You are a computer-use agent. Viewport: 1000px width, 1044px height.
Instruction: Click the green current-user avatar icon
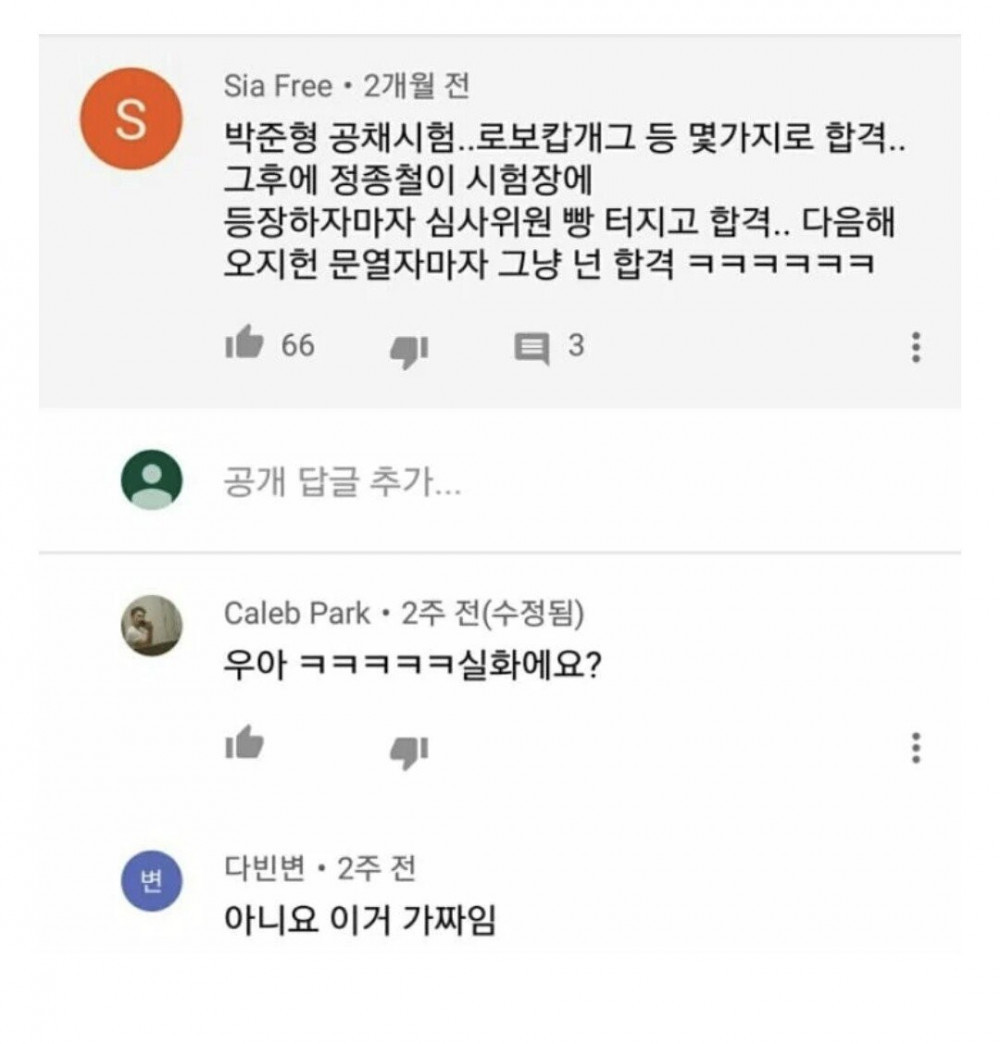[x=151, y=480]
